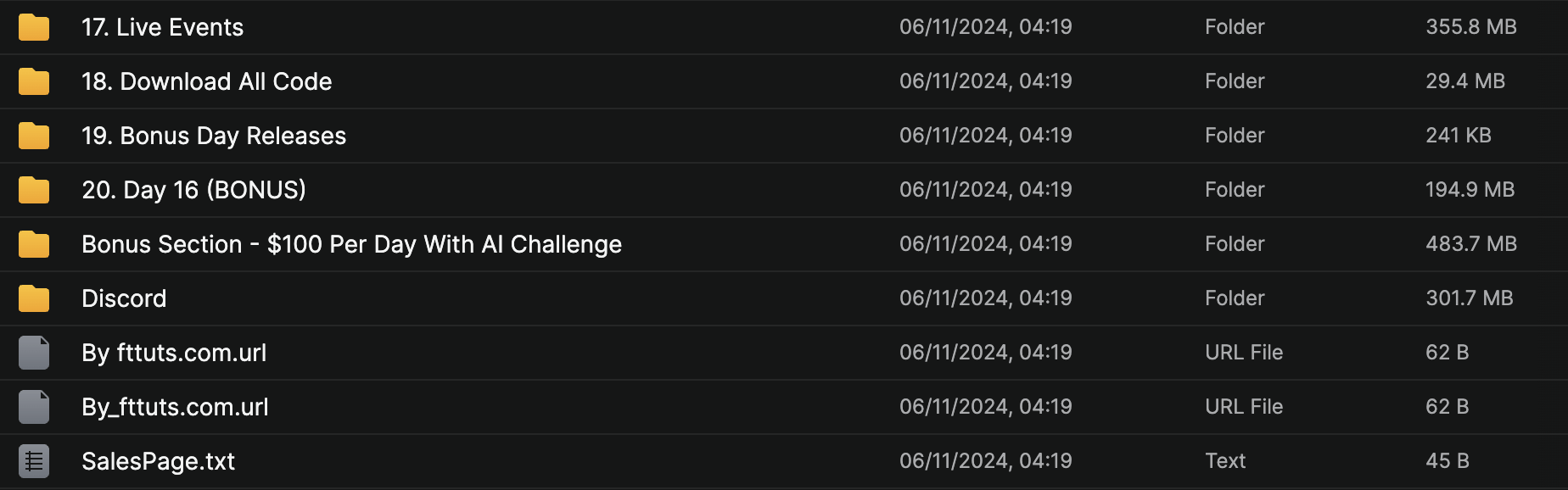
Task: Select the By fttuts.com.url file name
Action: click(174, 353)
